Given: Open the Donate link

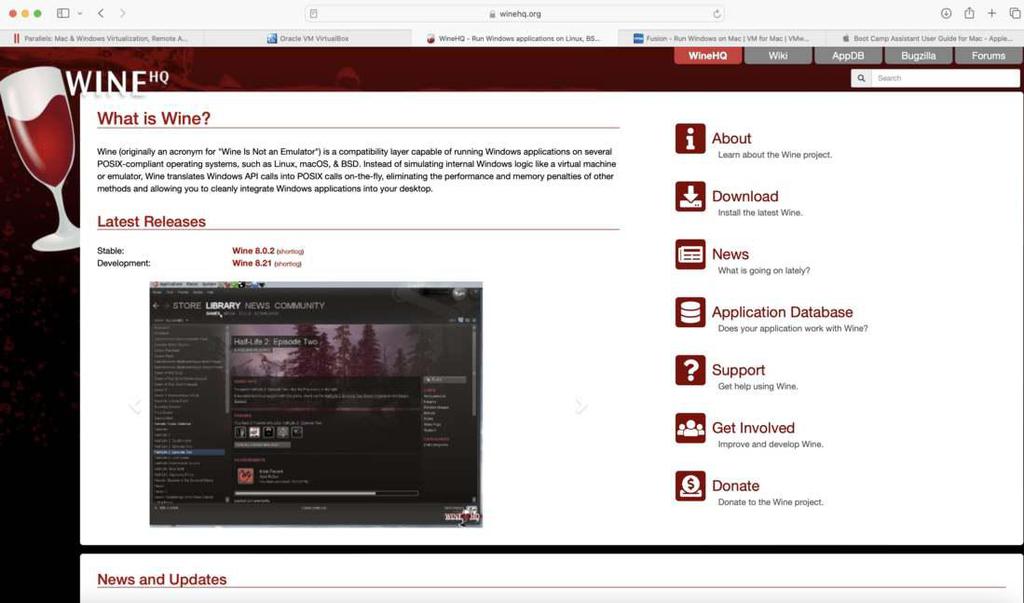Looking at the screenshot, I should (x=735, y=486).
